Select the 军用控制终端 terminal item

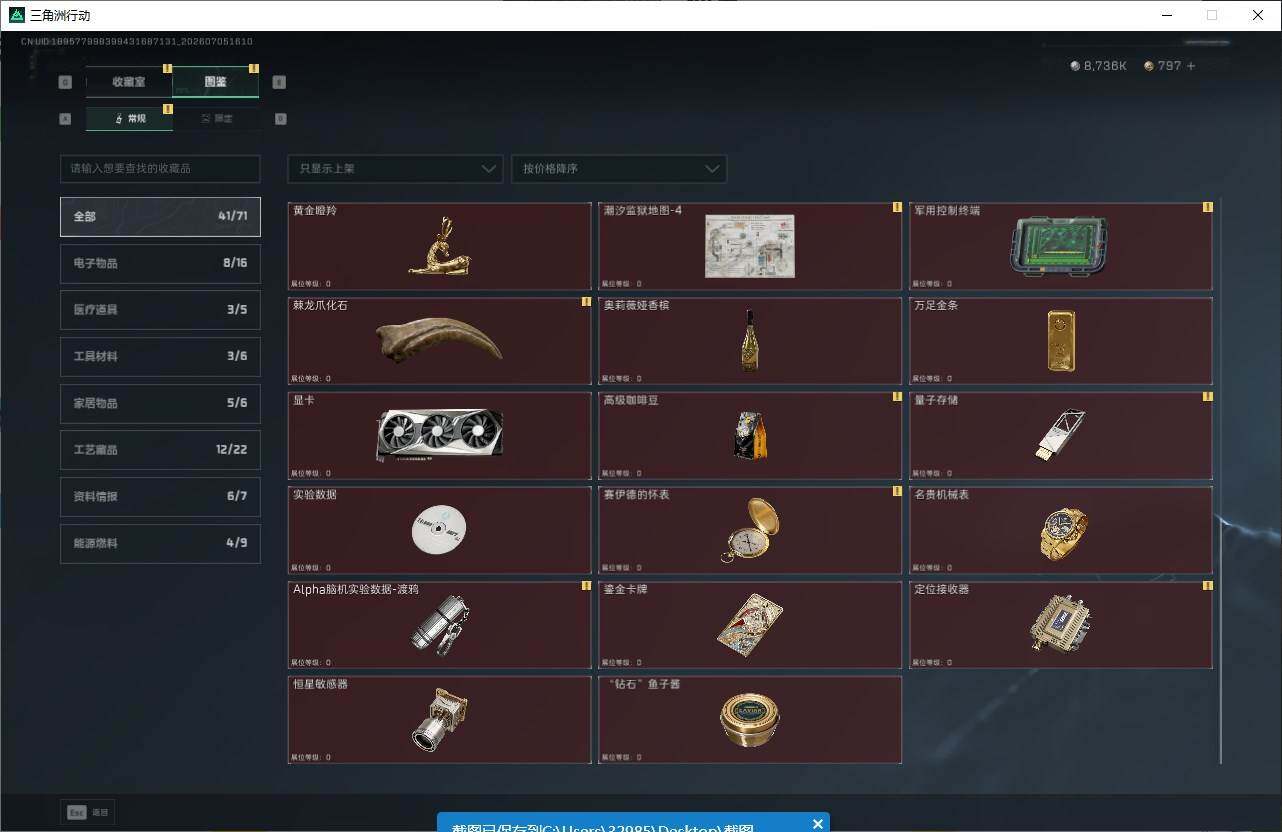click(1061, 246)
